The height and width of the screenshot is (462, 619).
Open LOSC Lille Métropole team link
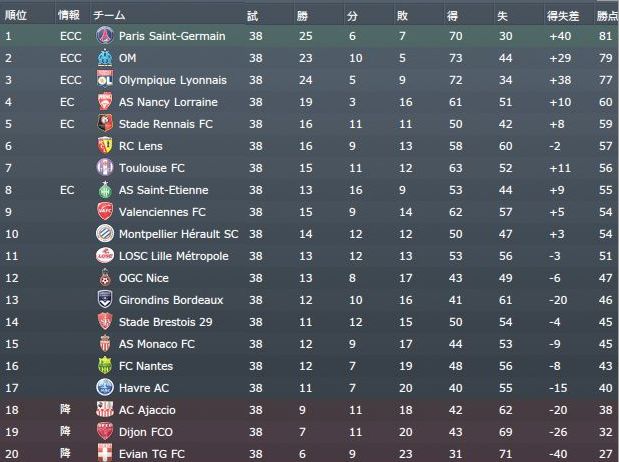(x=173, y=256)
